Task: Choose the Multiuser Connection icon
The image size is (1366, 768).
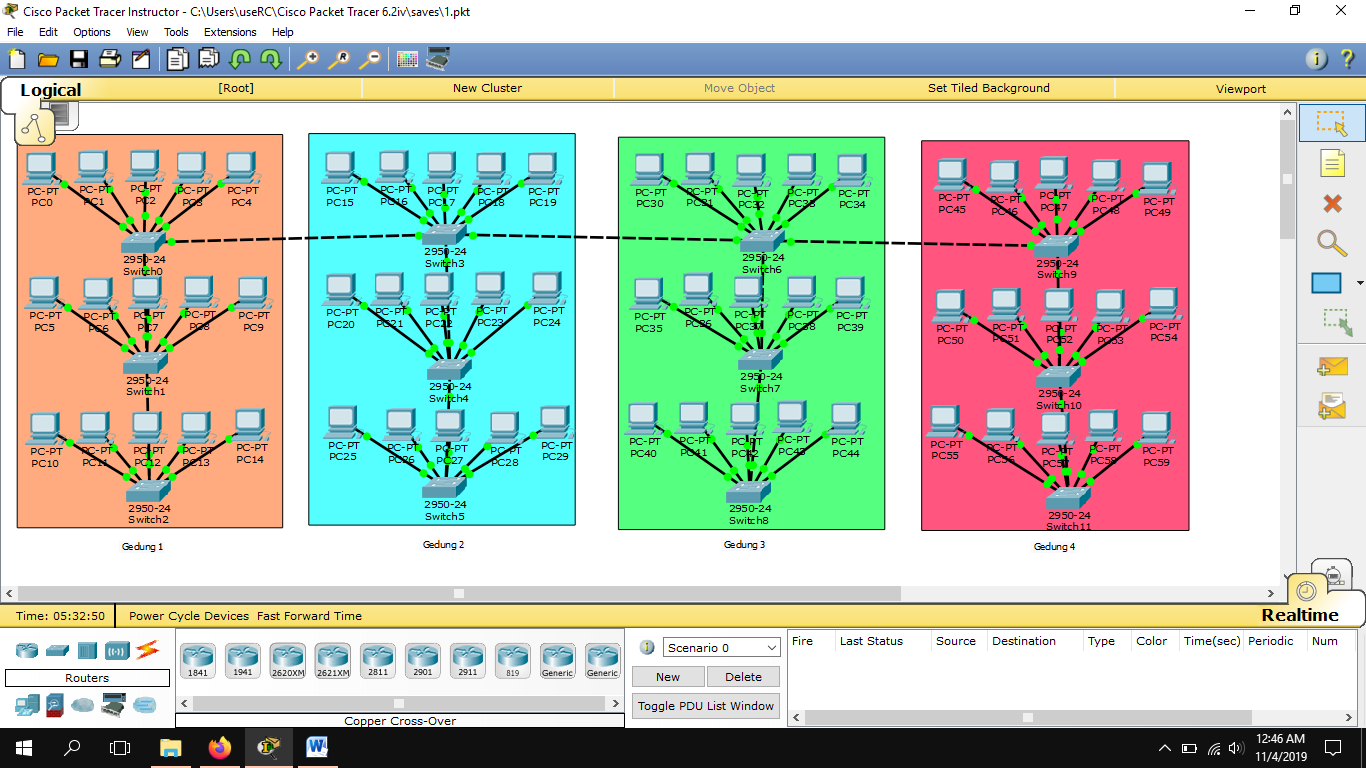Action: pos(146,705)
